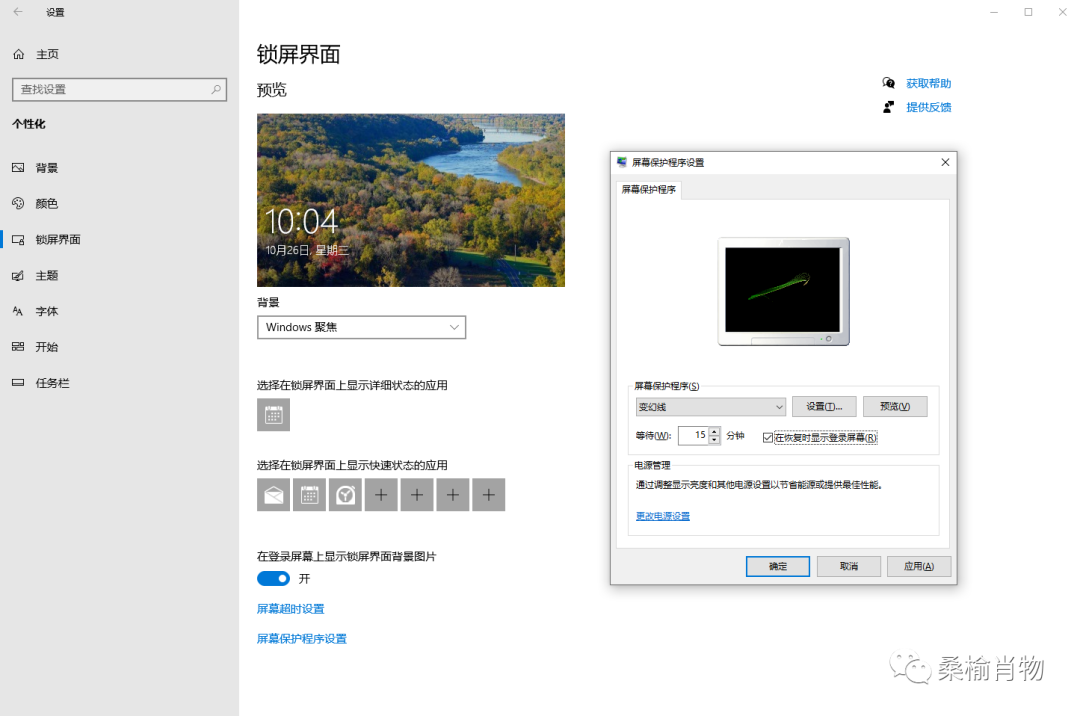The width and height of the screenshot is (1080, 716).
Task: Close the screensaver settings dialog
Action: [x=945, y=162]
